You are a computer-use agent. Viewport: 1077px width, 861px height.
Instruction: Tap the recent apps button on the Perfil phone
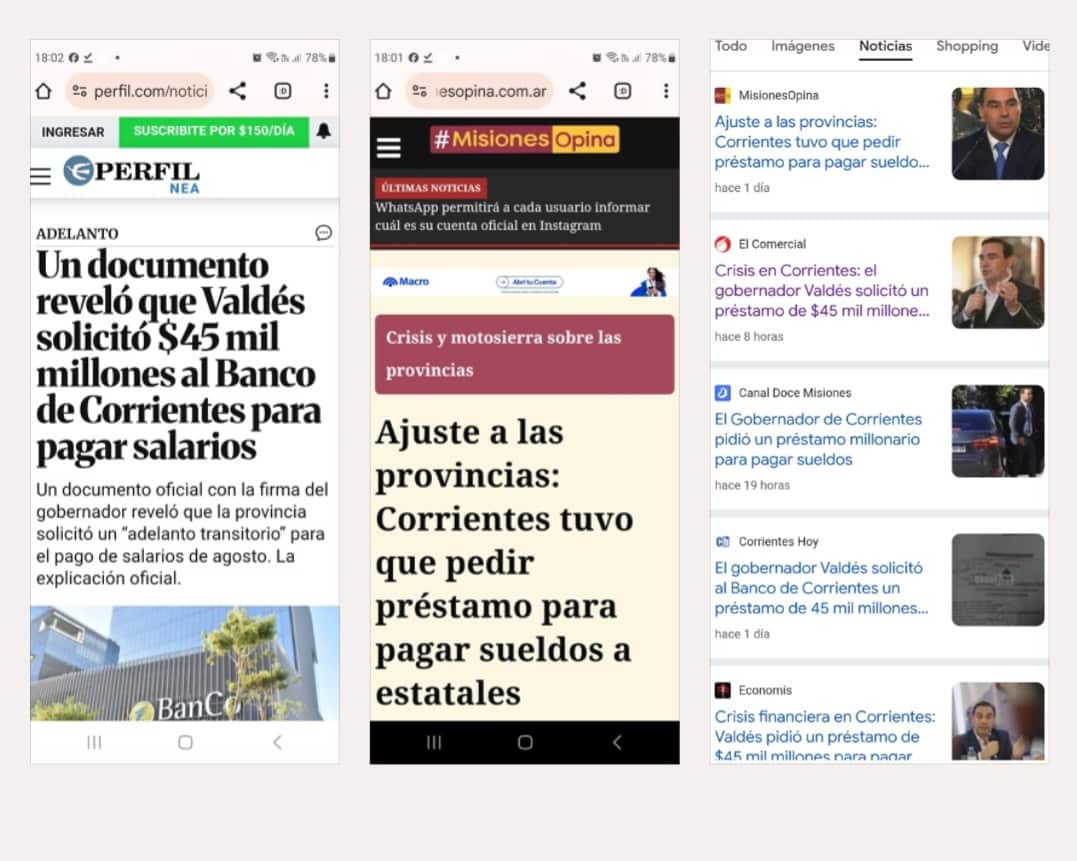point(94,742)
